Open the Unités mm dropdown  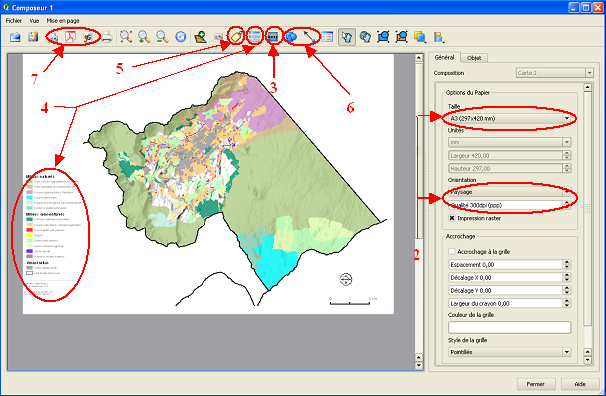pyautogui.click(x=509, y=143)
